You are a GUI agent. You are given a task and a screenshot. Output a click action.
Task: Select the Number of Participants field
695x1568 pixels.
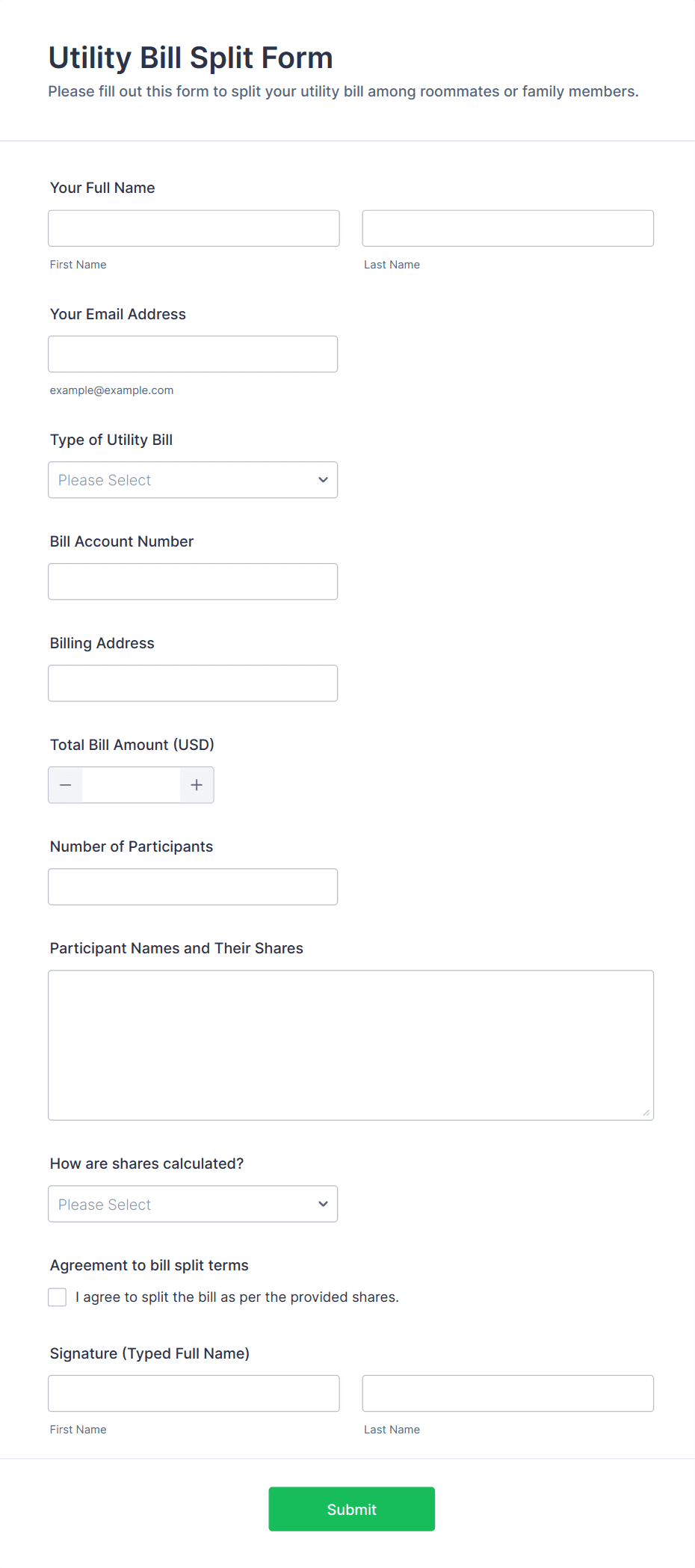(x=193, y=887)
